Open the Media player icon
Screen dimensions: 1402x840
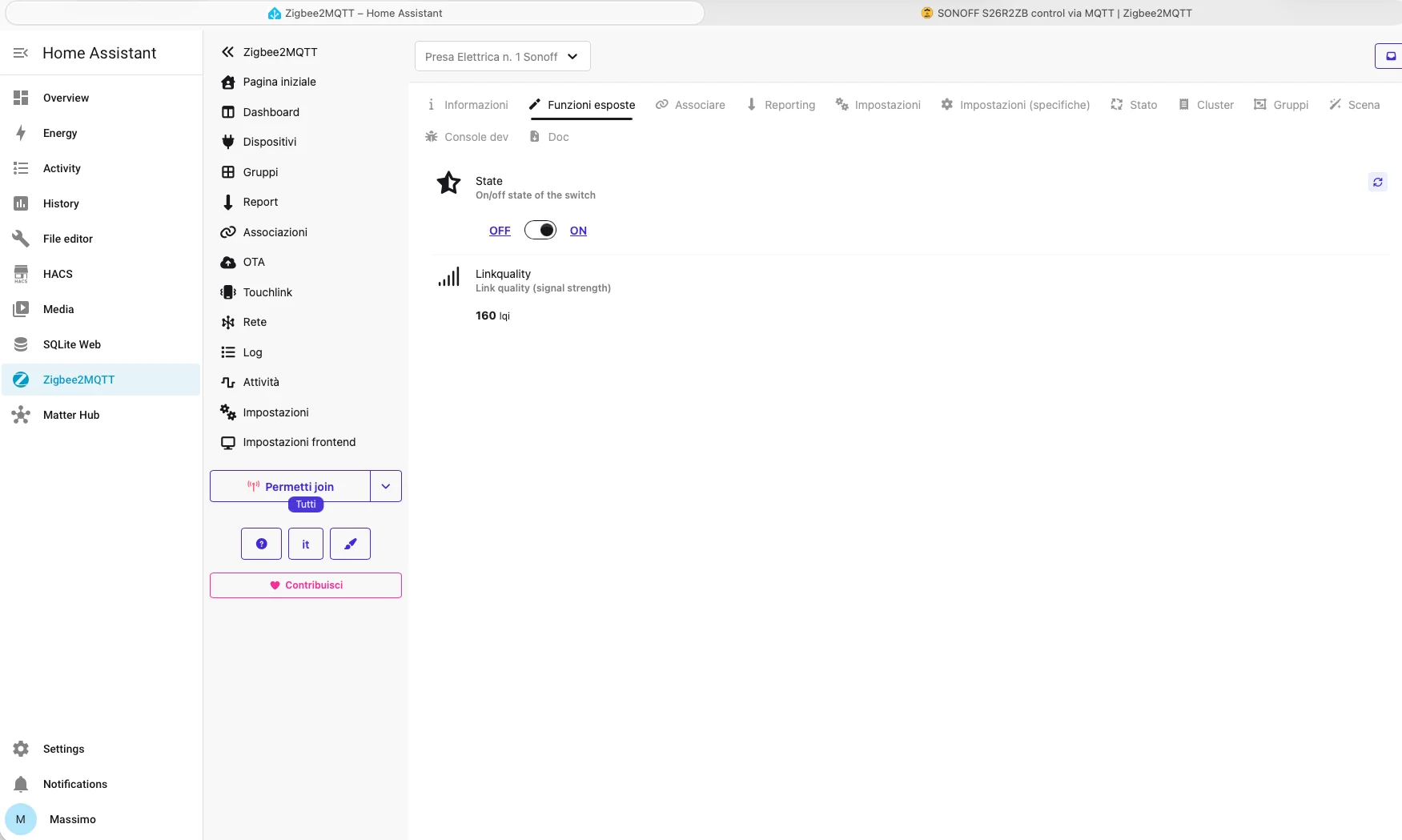point(21,309)
